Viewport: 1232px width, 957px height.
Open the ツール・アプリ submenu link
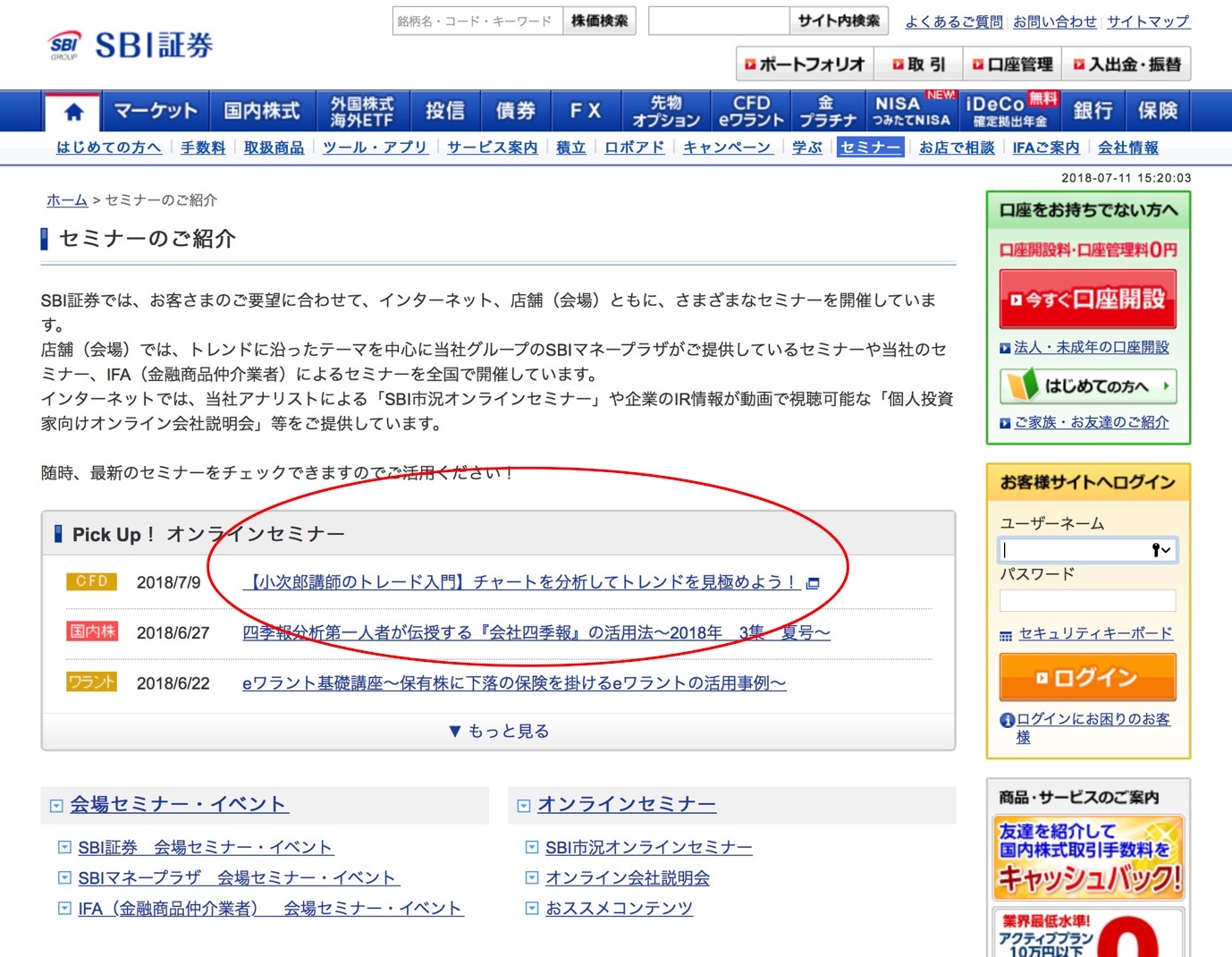tap(375, 148)
